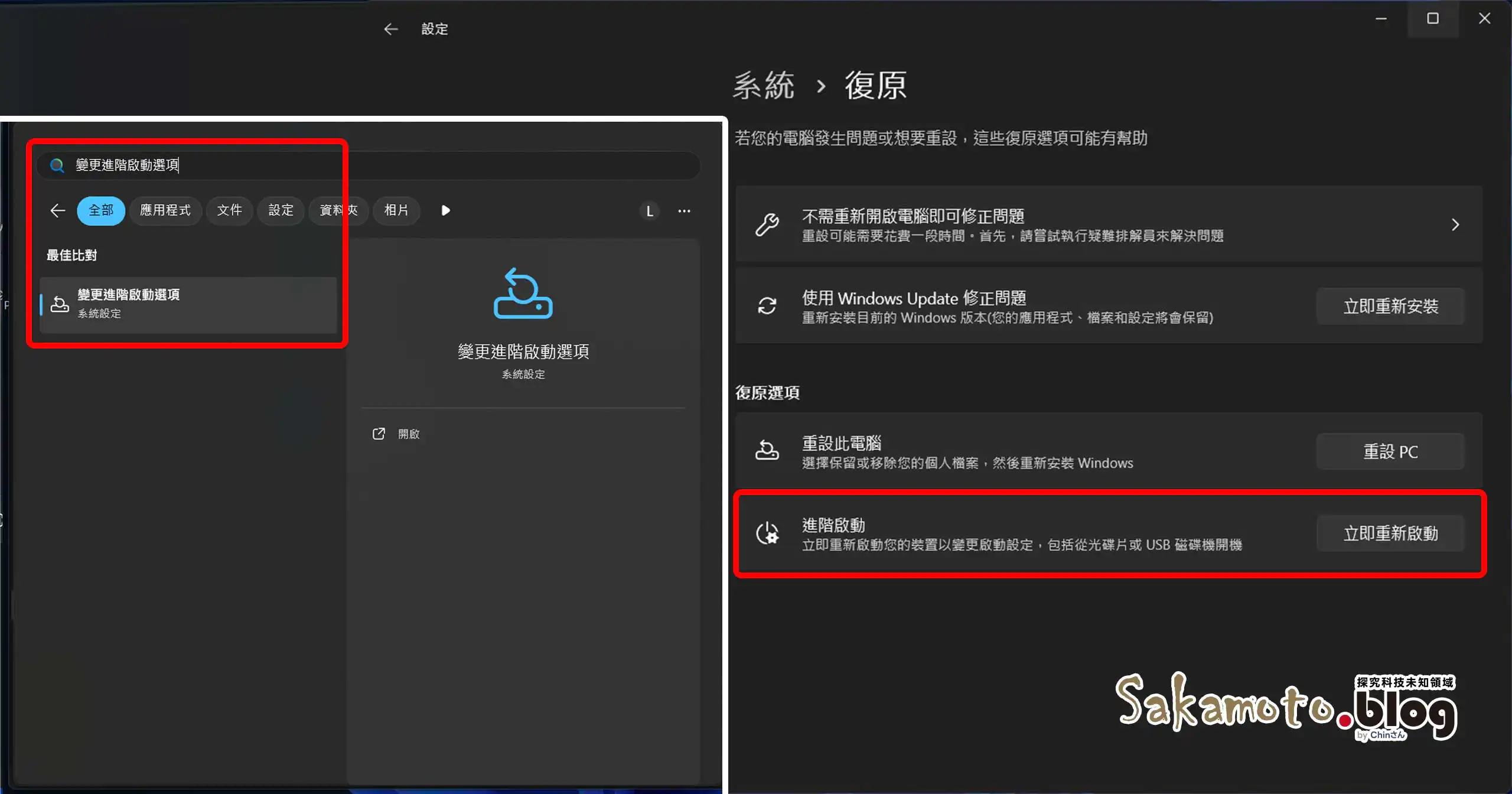This screenshot has width=1512, height=794.
Task: Click the power-gear icon beside 進階啟動
Action: [x=767, y=533]
